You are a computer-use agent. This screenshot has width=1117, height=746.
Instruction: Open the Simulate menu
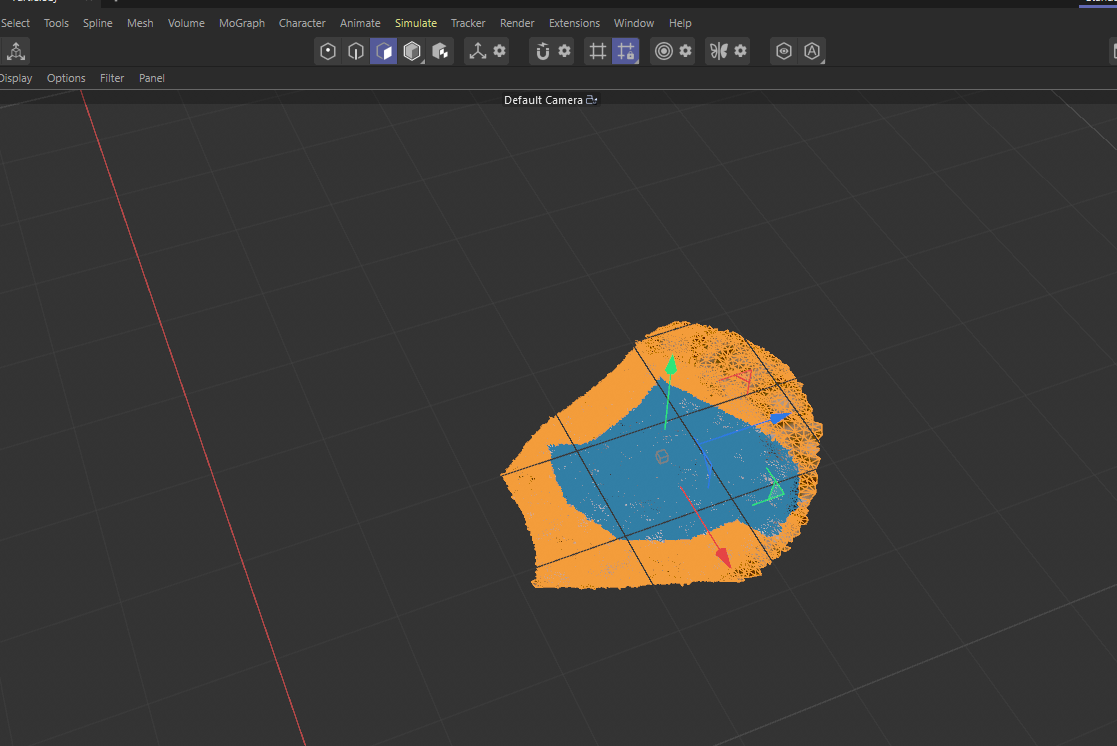pos(415,22)
